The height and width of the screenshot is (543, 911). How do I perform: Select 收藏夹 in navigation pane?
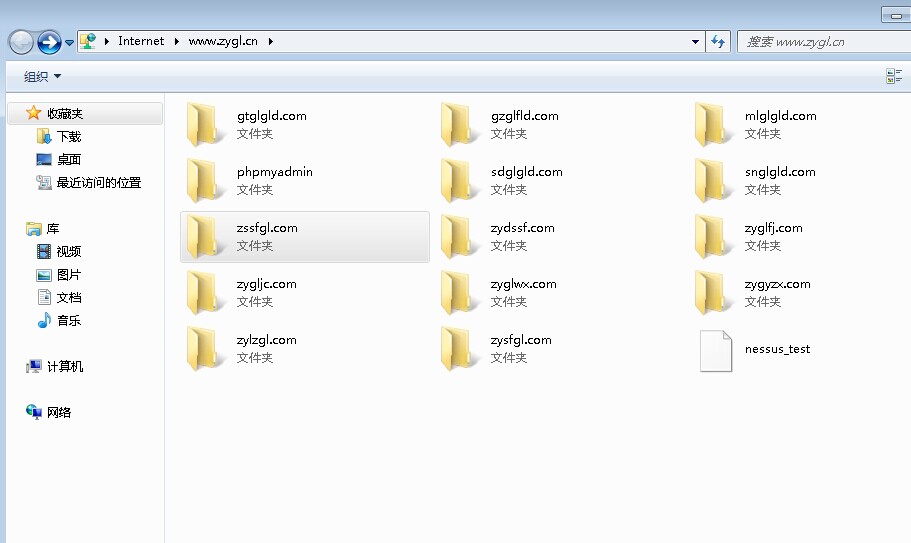pos(85,113)
